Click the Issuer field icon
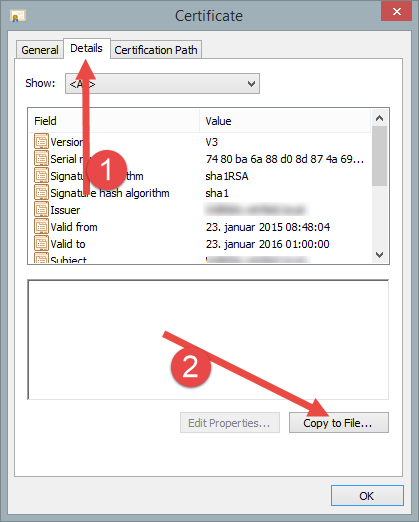This screenshot has height=522, width=419. tap(41, 209)
